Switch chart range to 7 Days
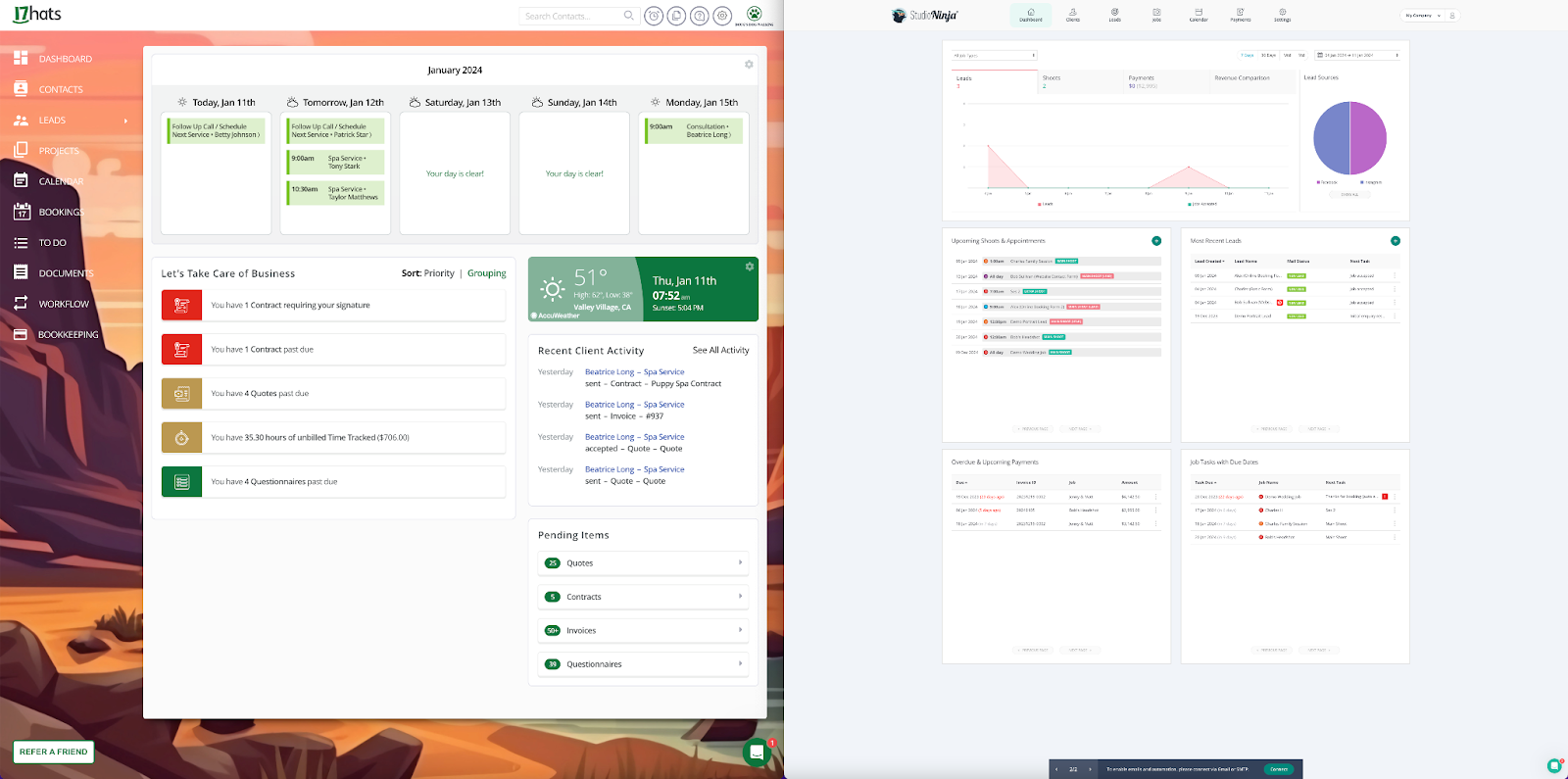 [x=1248, y=56]
